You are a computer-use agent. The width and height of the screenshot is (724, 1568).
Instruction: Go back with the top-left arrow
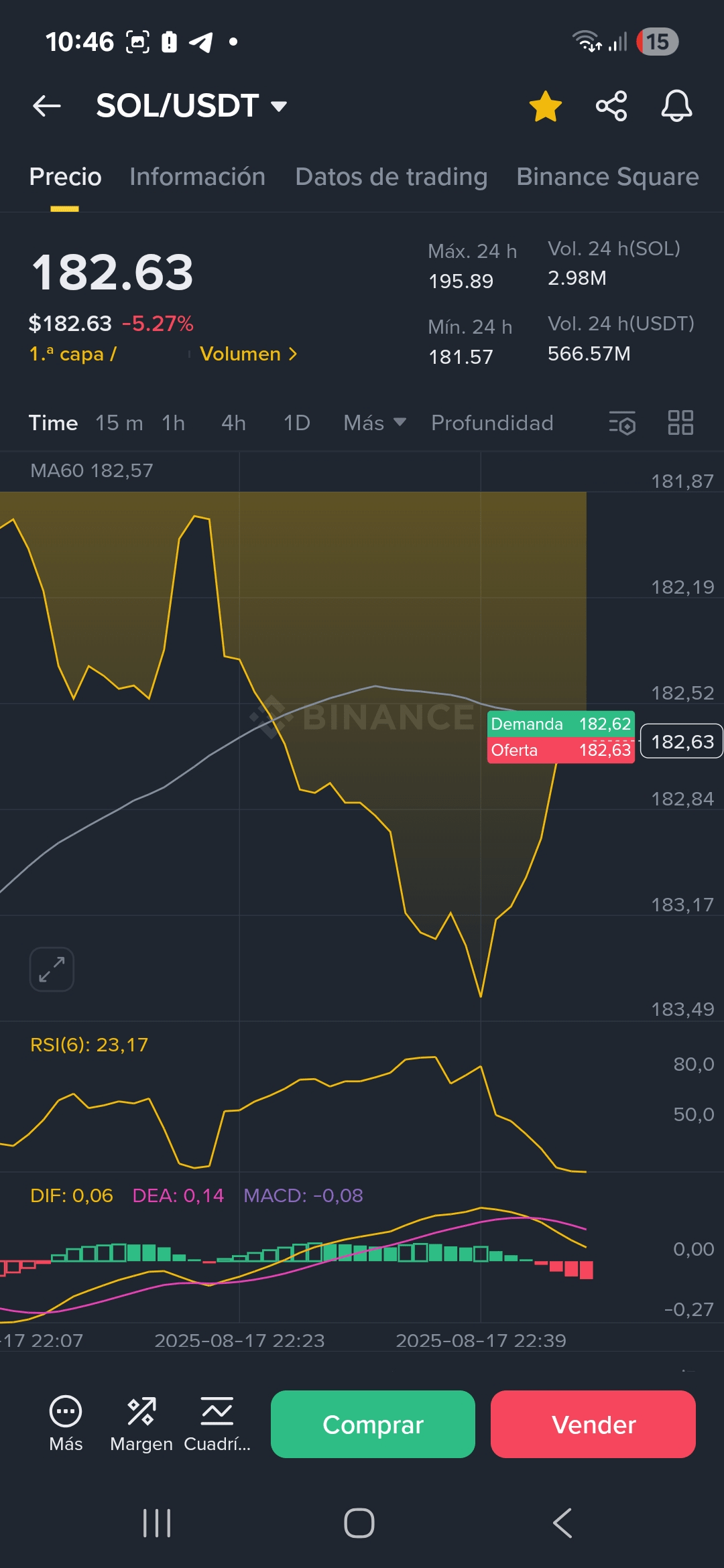click(x=47, y=106)
